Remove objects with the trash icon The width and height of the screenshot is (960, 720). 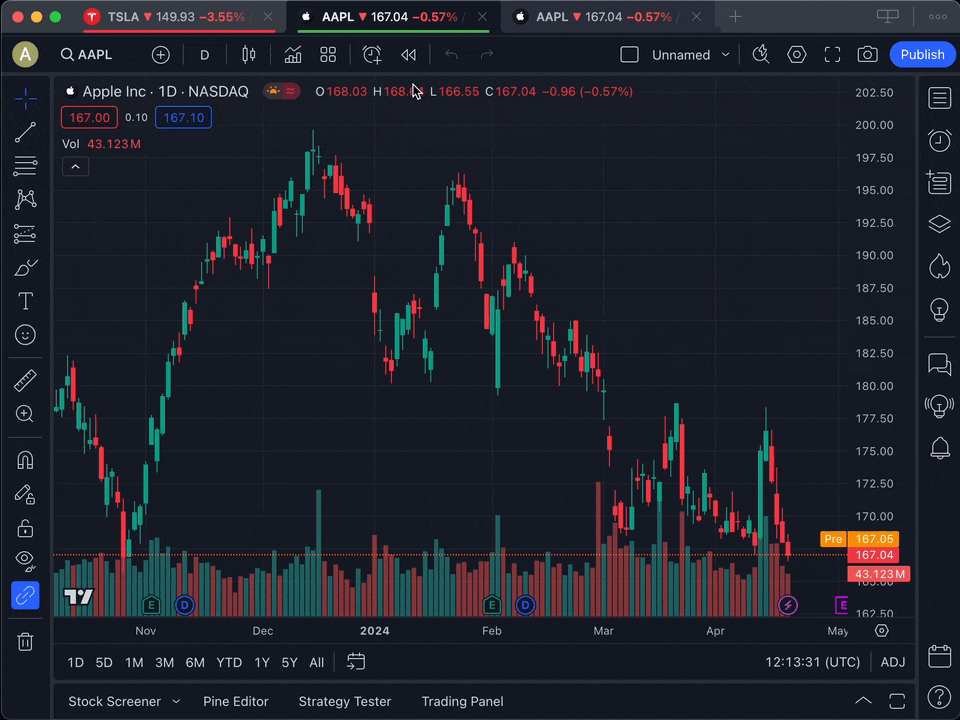pyautogui.click(x=25, y=642)
